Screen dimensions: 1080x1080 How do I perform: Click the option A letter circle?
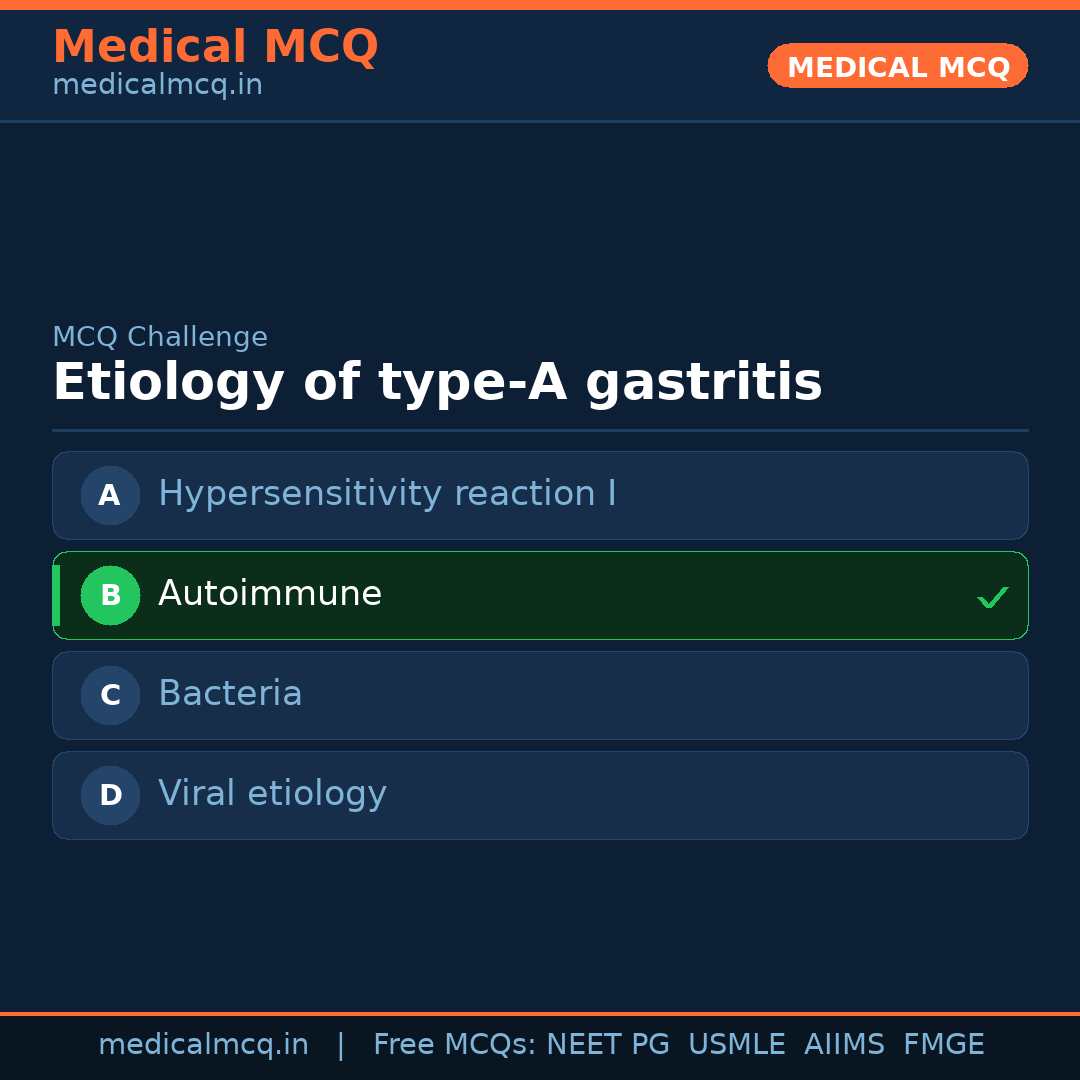(x=110, y=495)
